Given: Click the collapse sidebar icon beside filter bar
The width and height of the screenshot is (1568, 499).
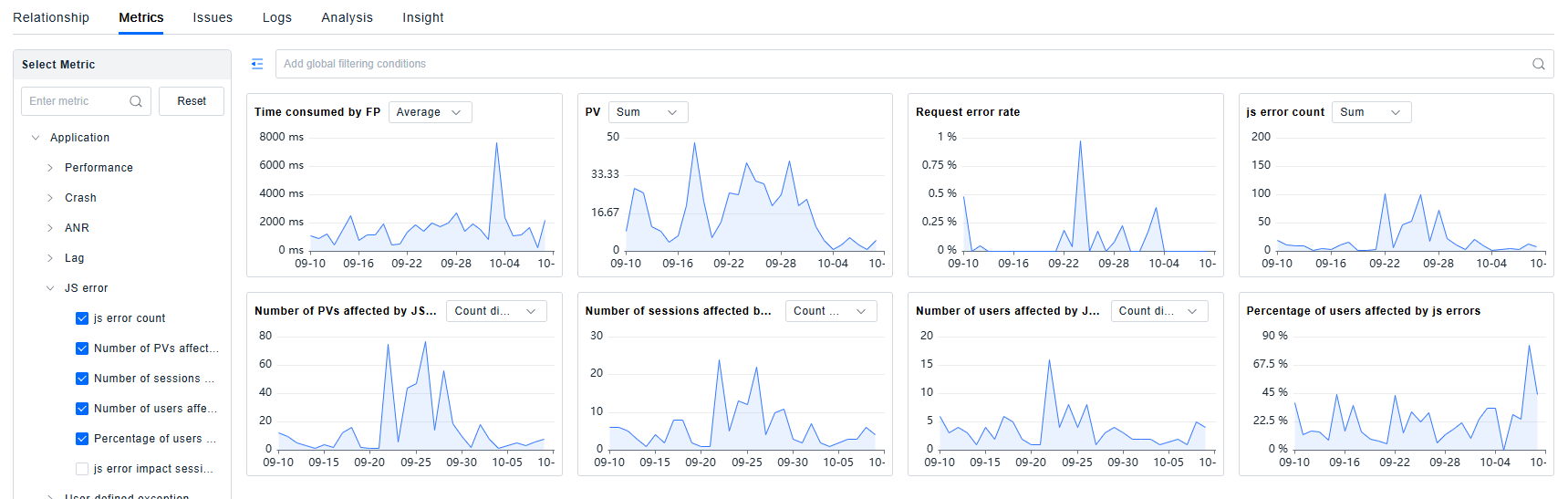Looking at the screenshot, I should [257, 64].
